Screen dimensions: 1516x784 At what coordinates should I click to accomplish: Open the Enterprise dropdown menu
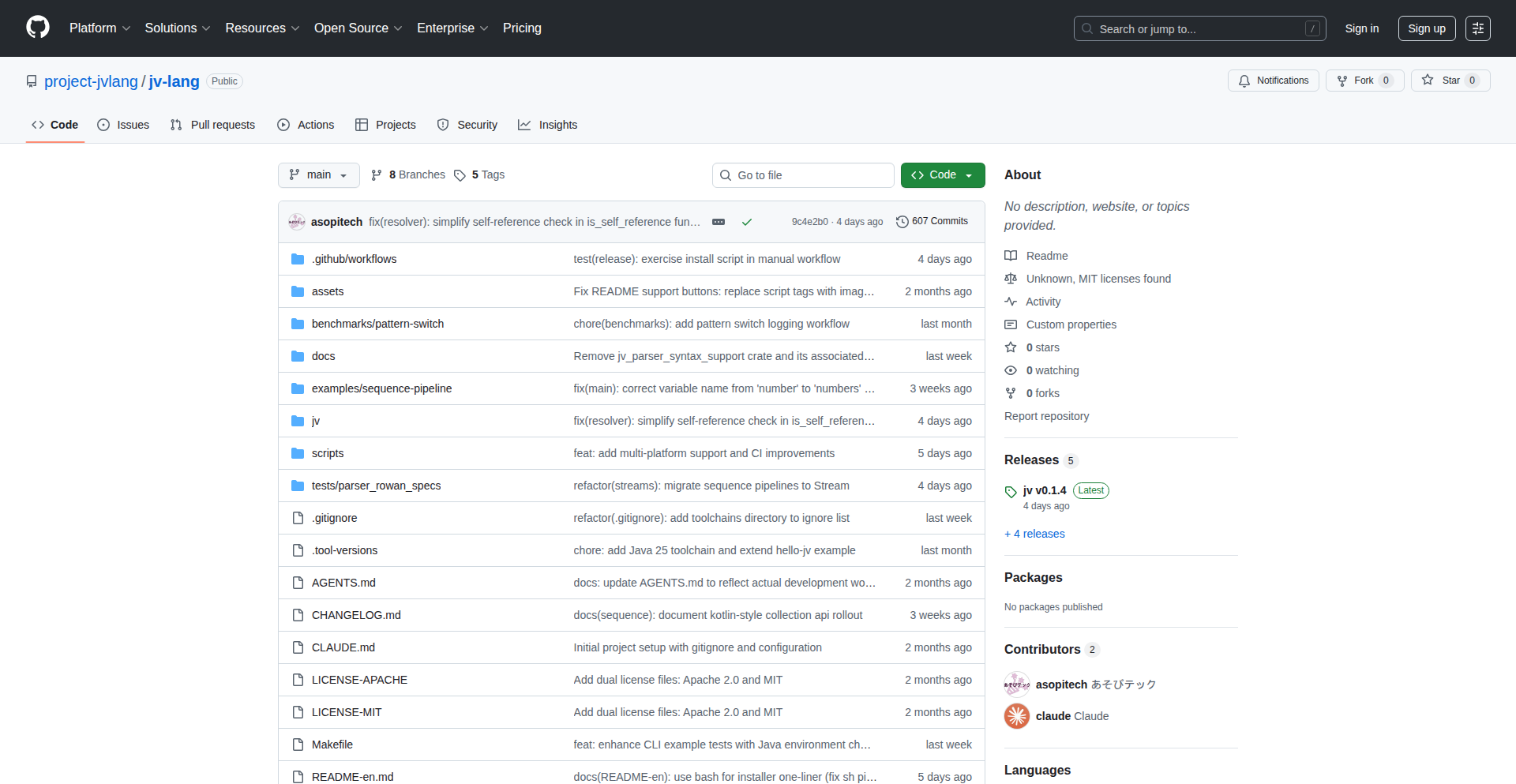pyautogui.click(x=452, y=28)
